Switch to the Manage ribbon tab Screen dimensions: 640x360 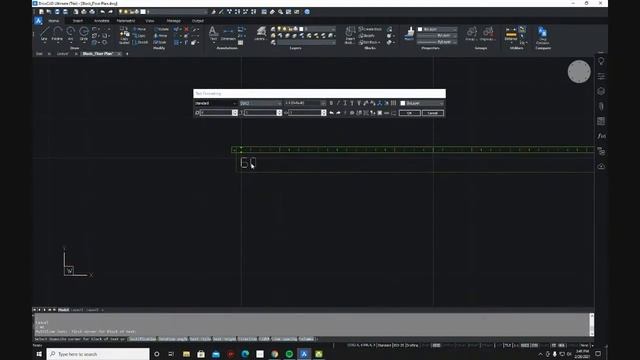coord(173,21)
